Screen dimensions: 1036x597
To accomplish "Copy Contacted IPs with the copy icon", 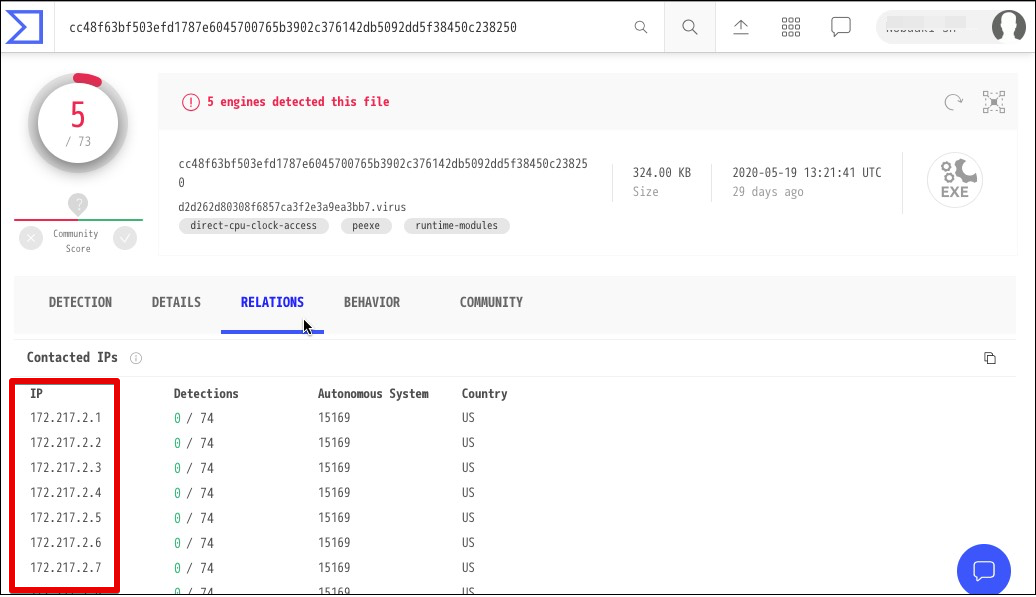I will (x=990, y=358).
